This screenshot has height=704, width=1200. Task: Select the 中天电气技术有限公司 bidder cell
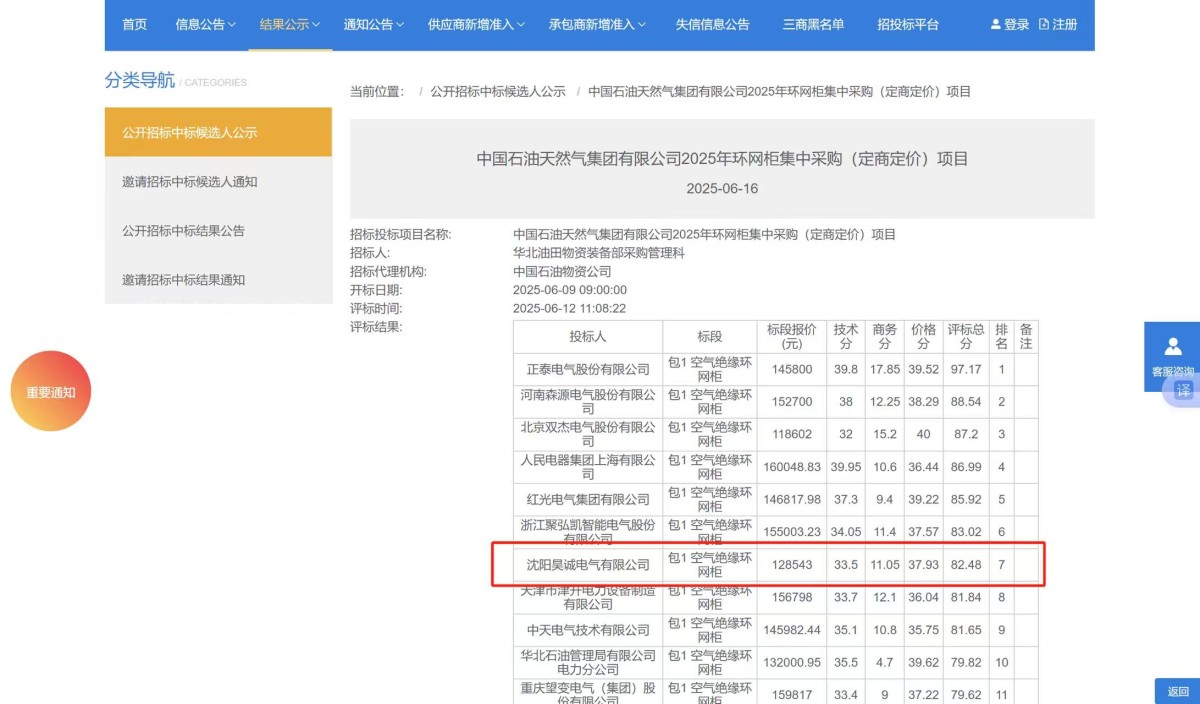588,630
